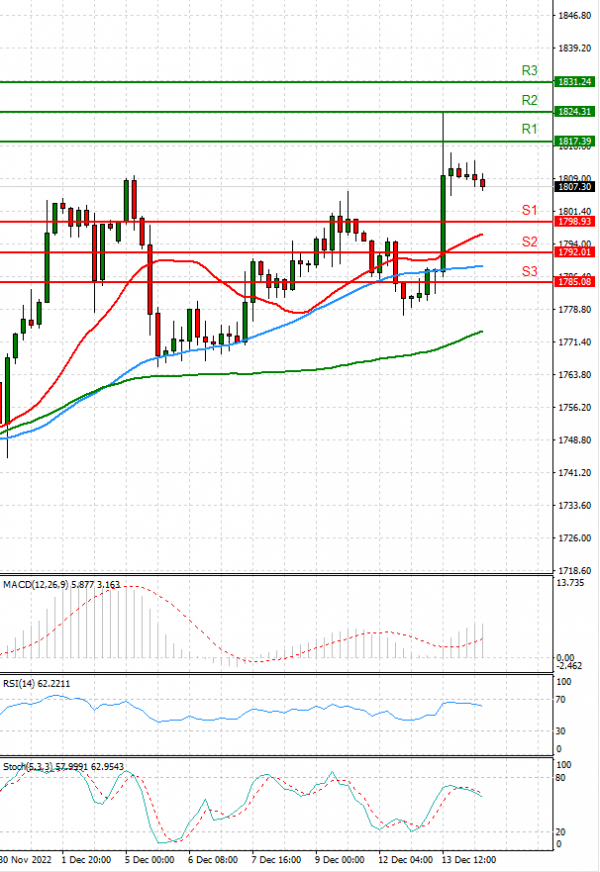Click the R3 resistance label
This screenshot has height=872, width=600.
click(x=530, y=71)
